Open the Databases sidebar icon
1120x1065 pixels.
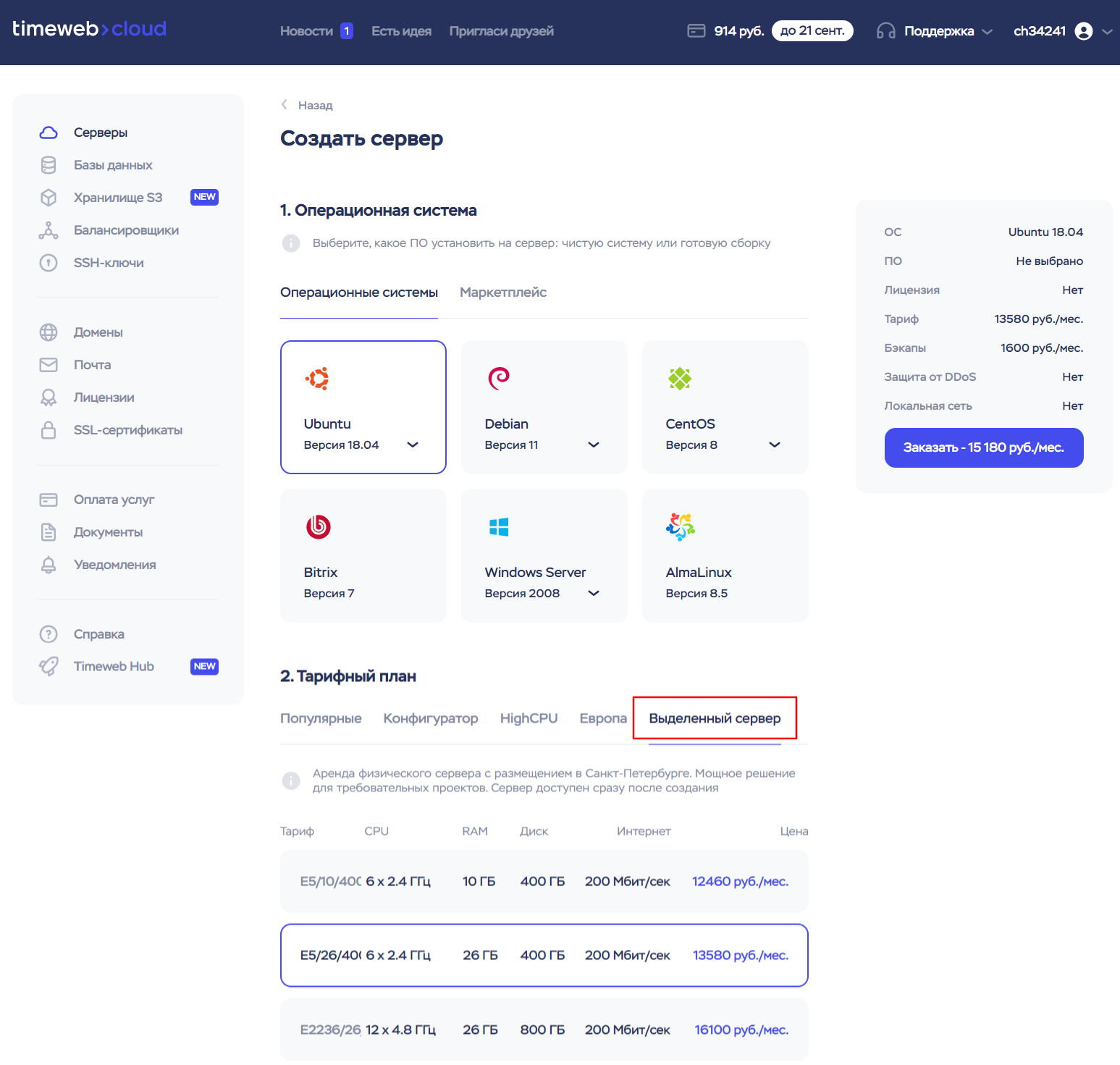(x=49, y=165)
